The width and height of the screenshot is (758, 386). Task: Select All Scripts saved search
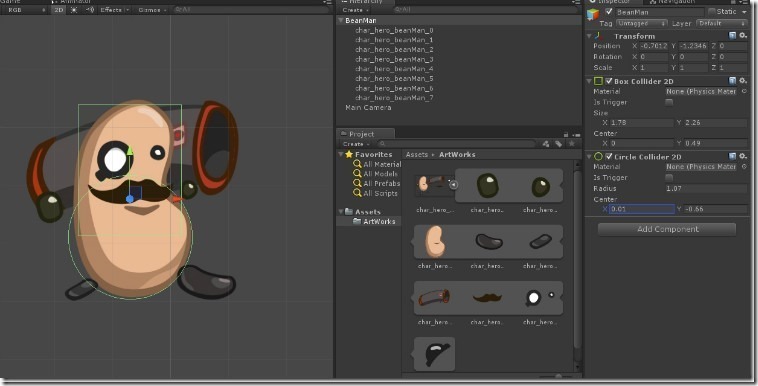click(380, 193)
